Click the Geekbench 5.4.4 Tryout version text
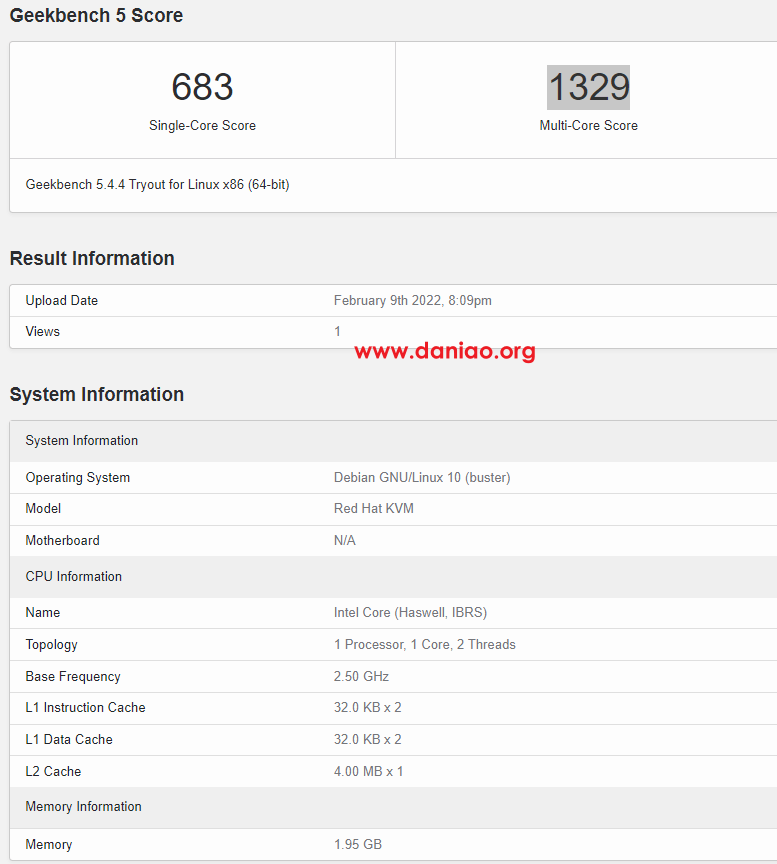Viewport: 777px width, 864px height. click(157, 185)
